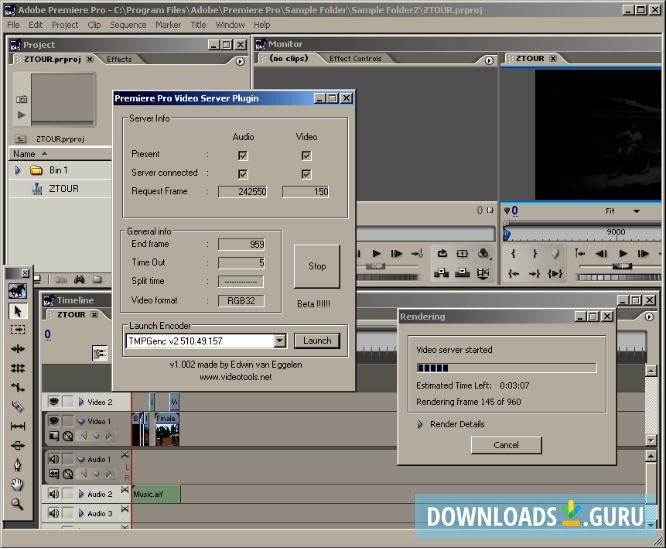Play the program monitor sequence

click(x=623, y=253)
